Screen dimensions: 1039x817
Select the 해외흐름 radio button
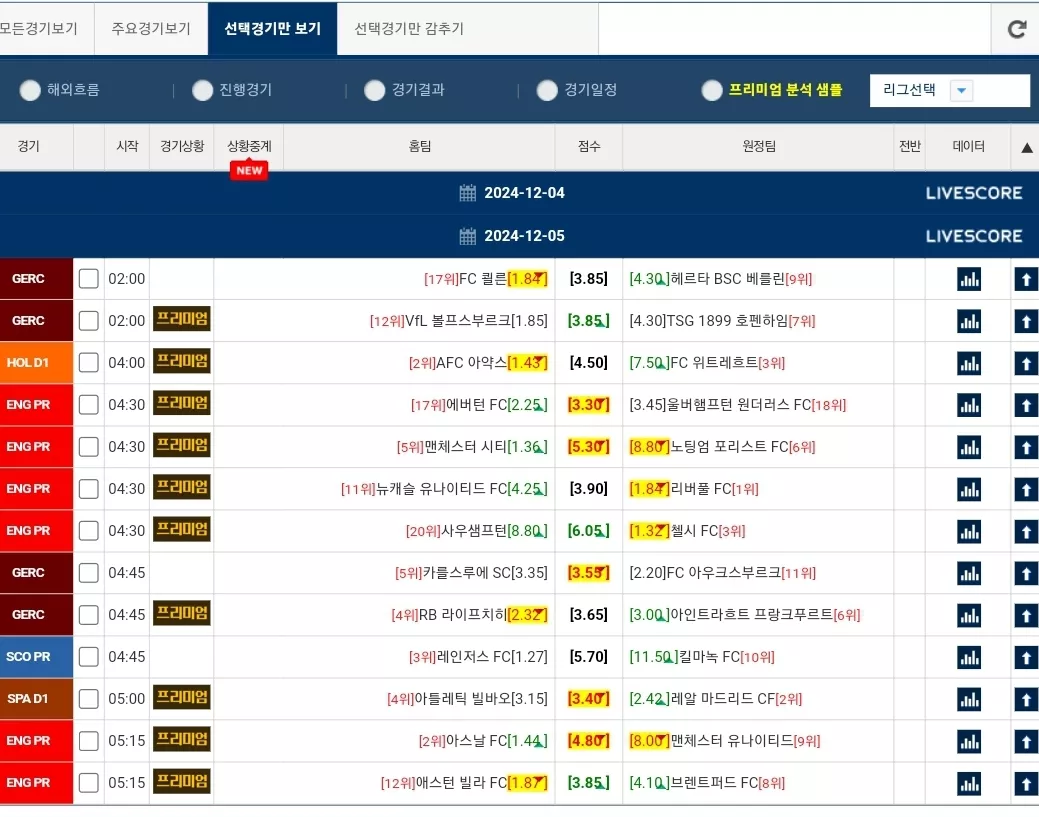point(30,90)
